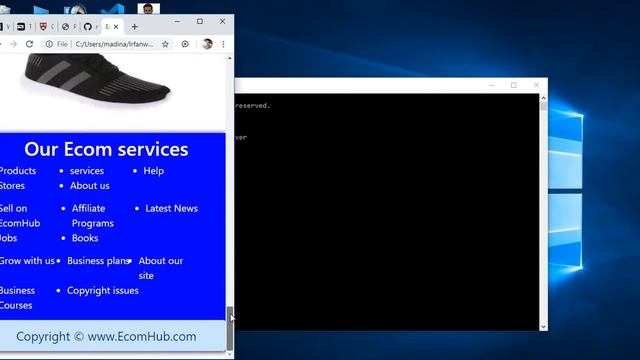This screenshot has height=360, width=640.
Task: Reload the page in Chrome
Action: click(x=29, y=44)
